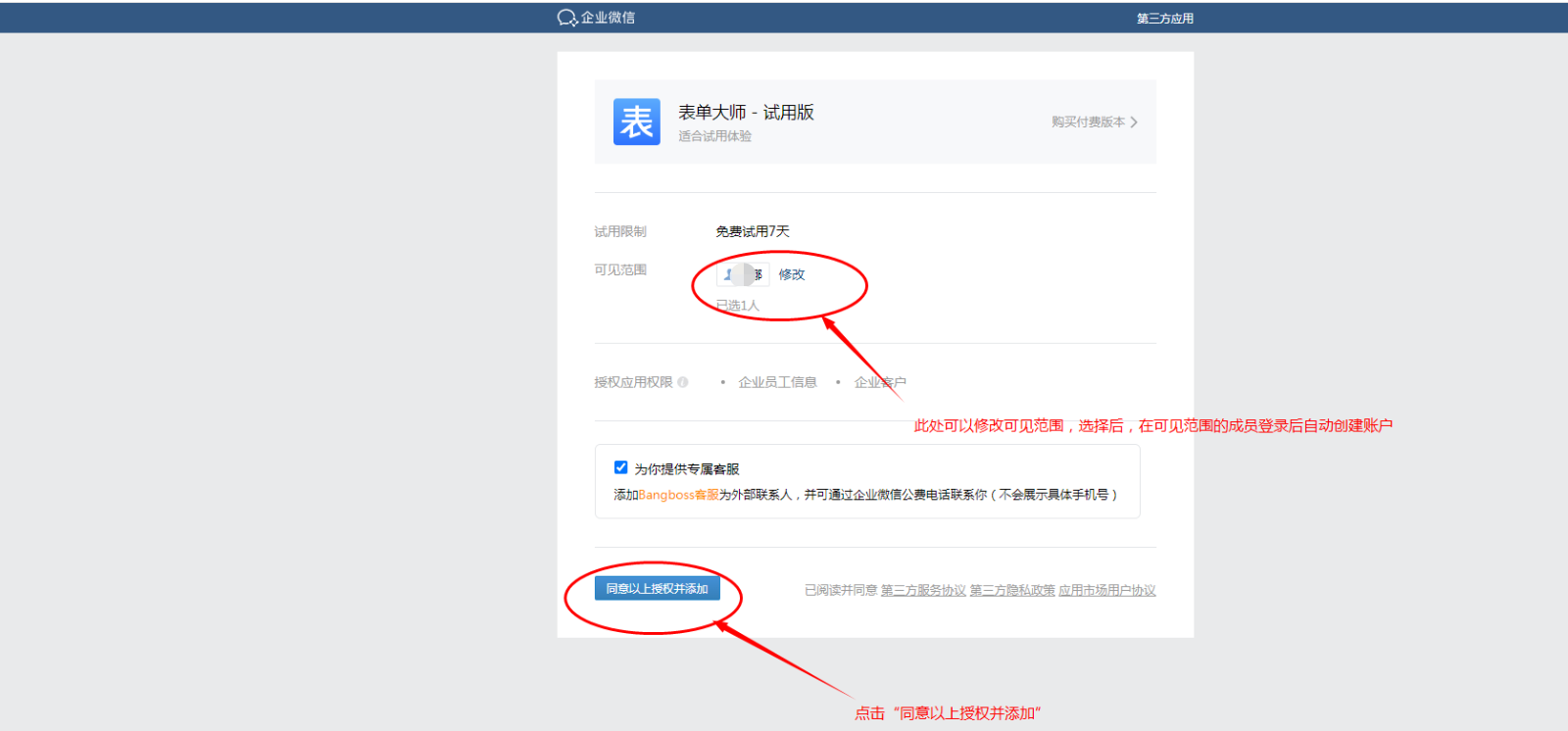Screen dimensions: 1568x731
Task: Click 修改 to change visible range
Action: [792, 274]
